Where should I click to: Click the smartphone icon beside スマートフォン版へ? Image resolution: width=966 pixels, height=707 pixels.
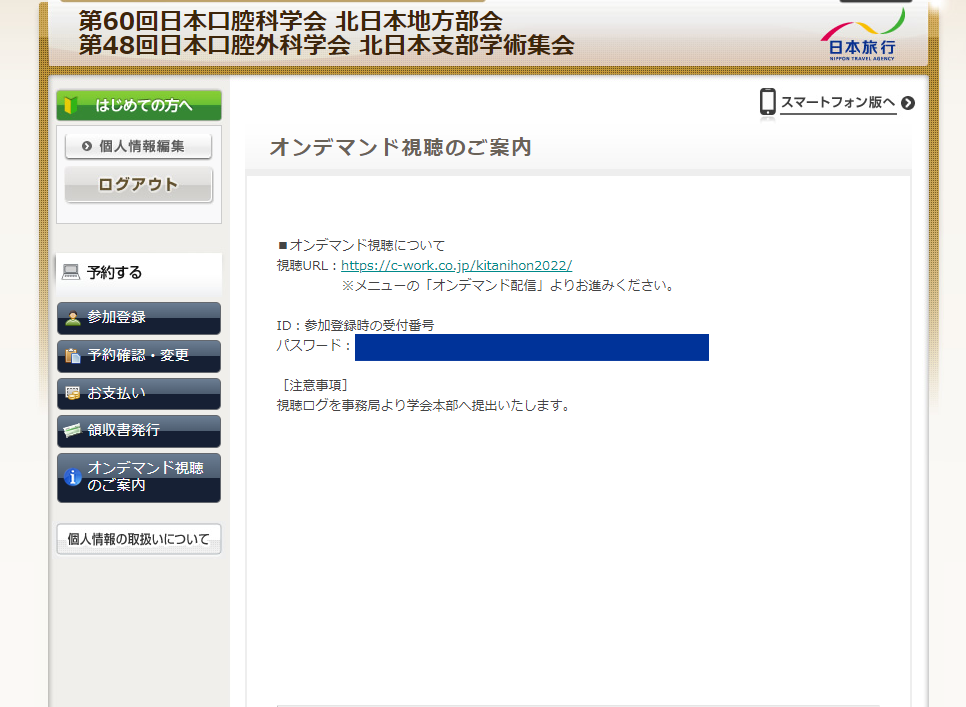click(x=767, y=102)
